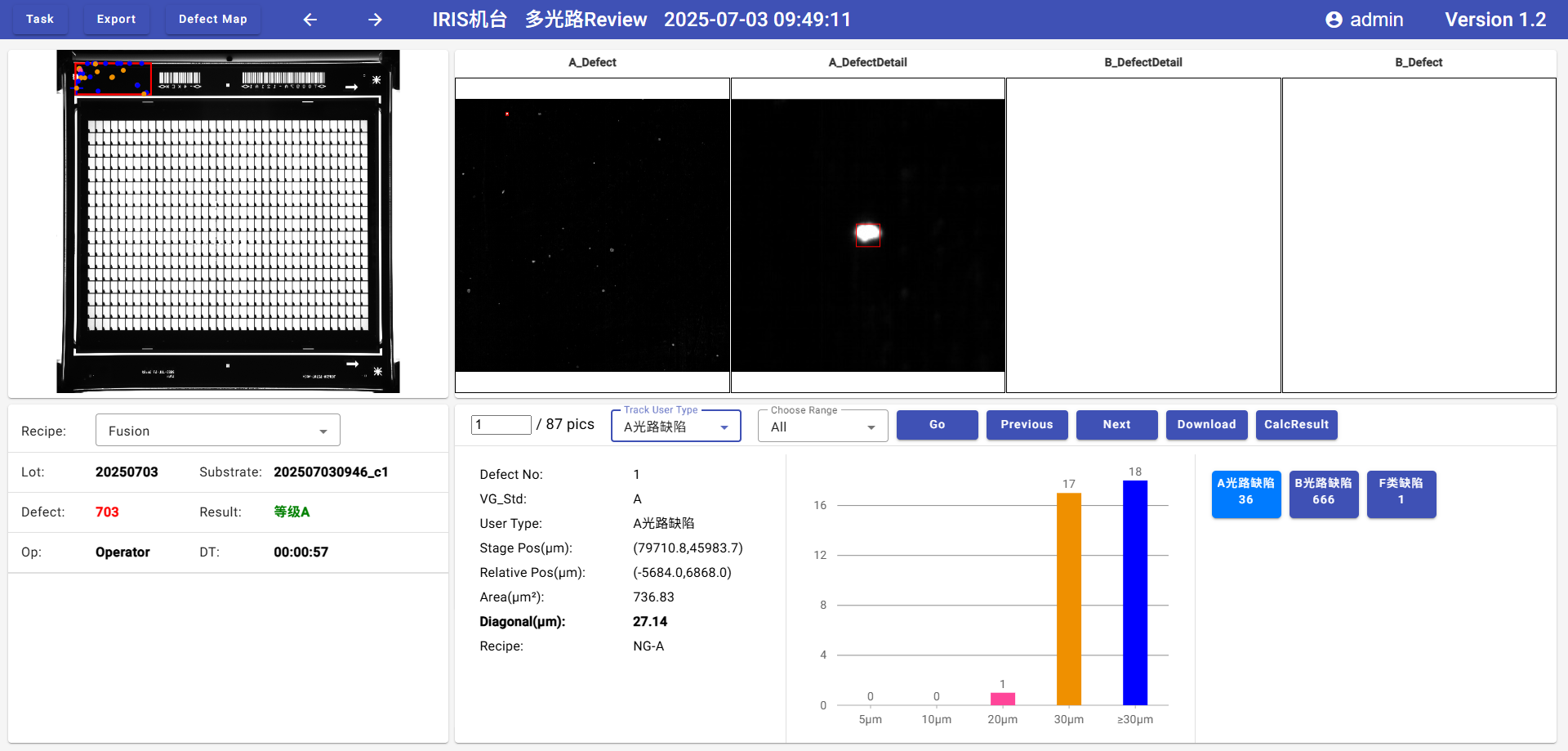Screen dimensions: 1568x751
Task: Click the admin user account icon
Action: [1334, 20]
